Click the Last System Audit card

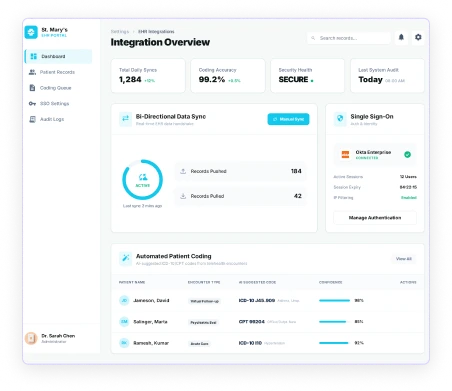click(x=387, y=76)
